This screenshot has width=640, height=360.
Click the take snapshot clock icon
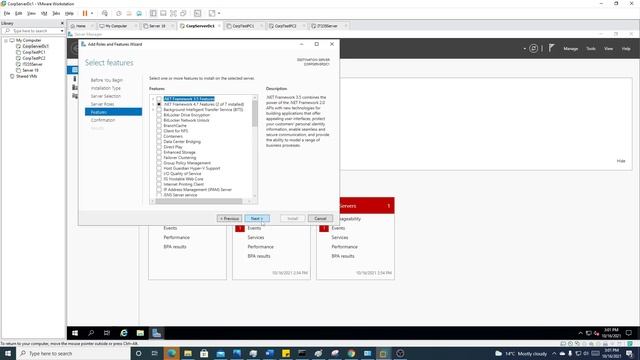click(x=119, y=13)
